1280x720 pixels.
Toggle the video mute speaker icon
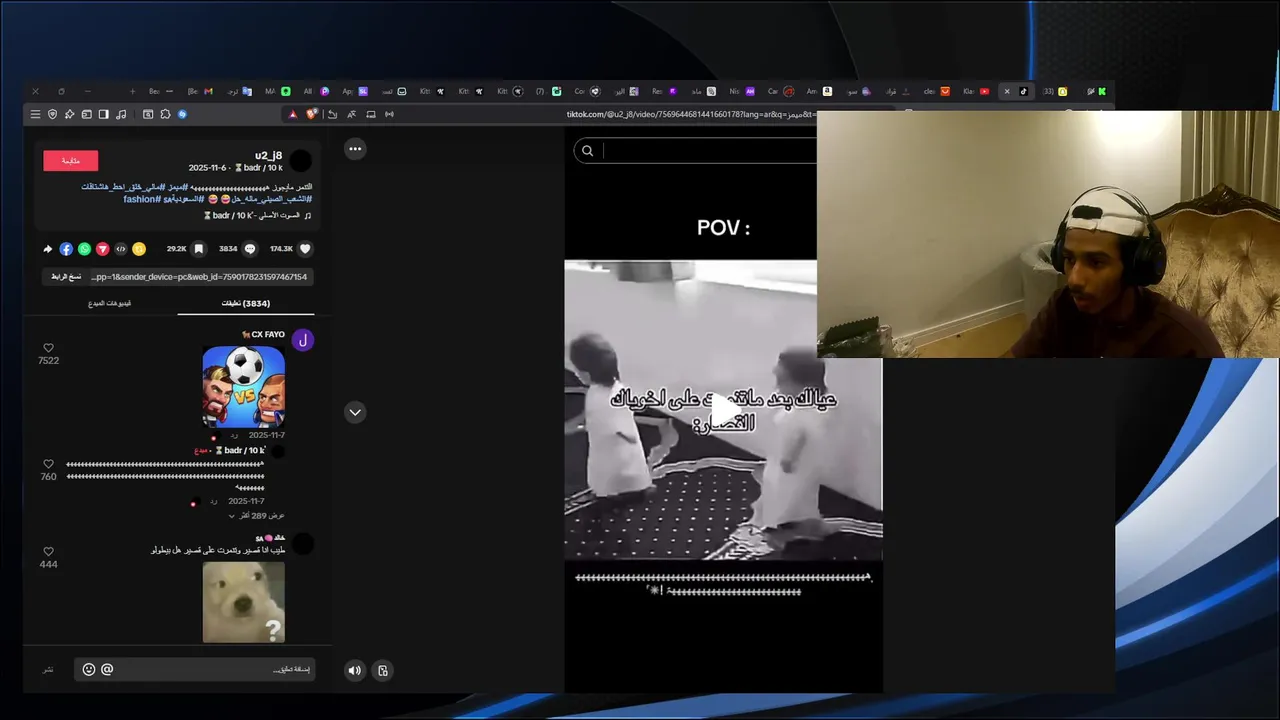(354, 671)
